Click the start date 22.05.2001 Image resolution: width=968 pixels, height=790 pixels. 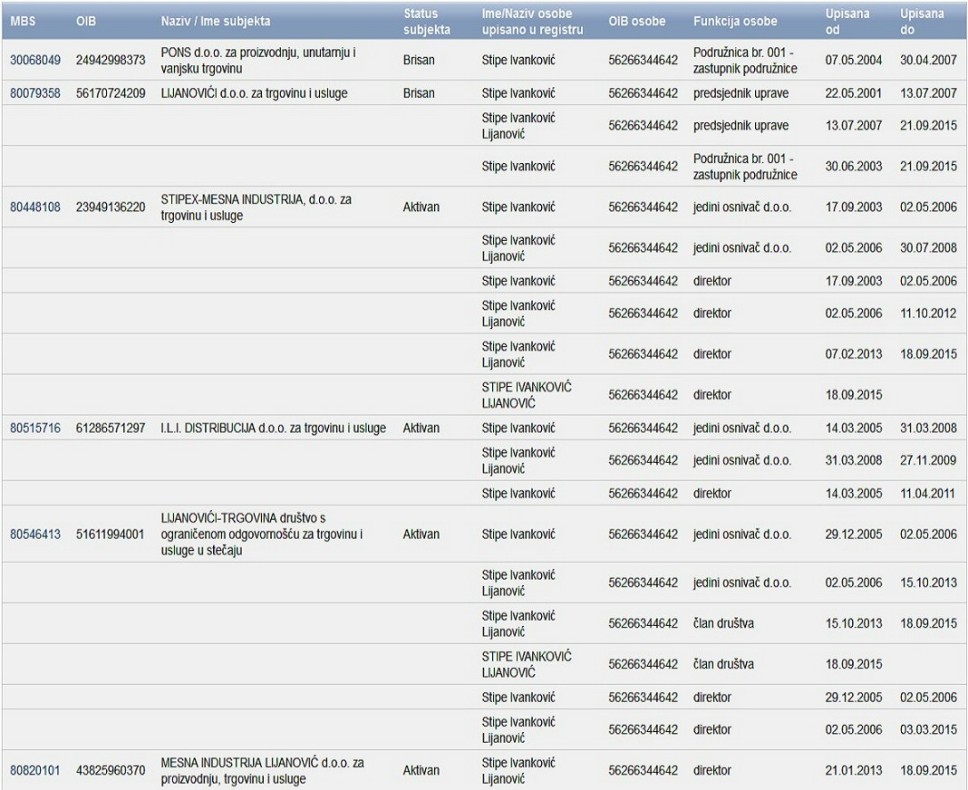853,94
